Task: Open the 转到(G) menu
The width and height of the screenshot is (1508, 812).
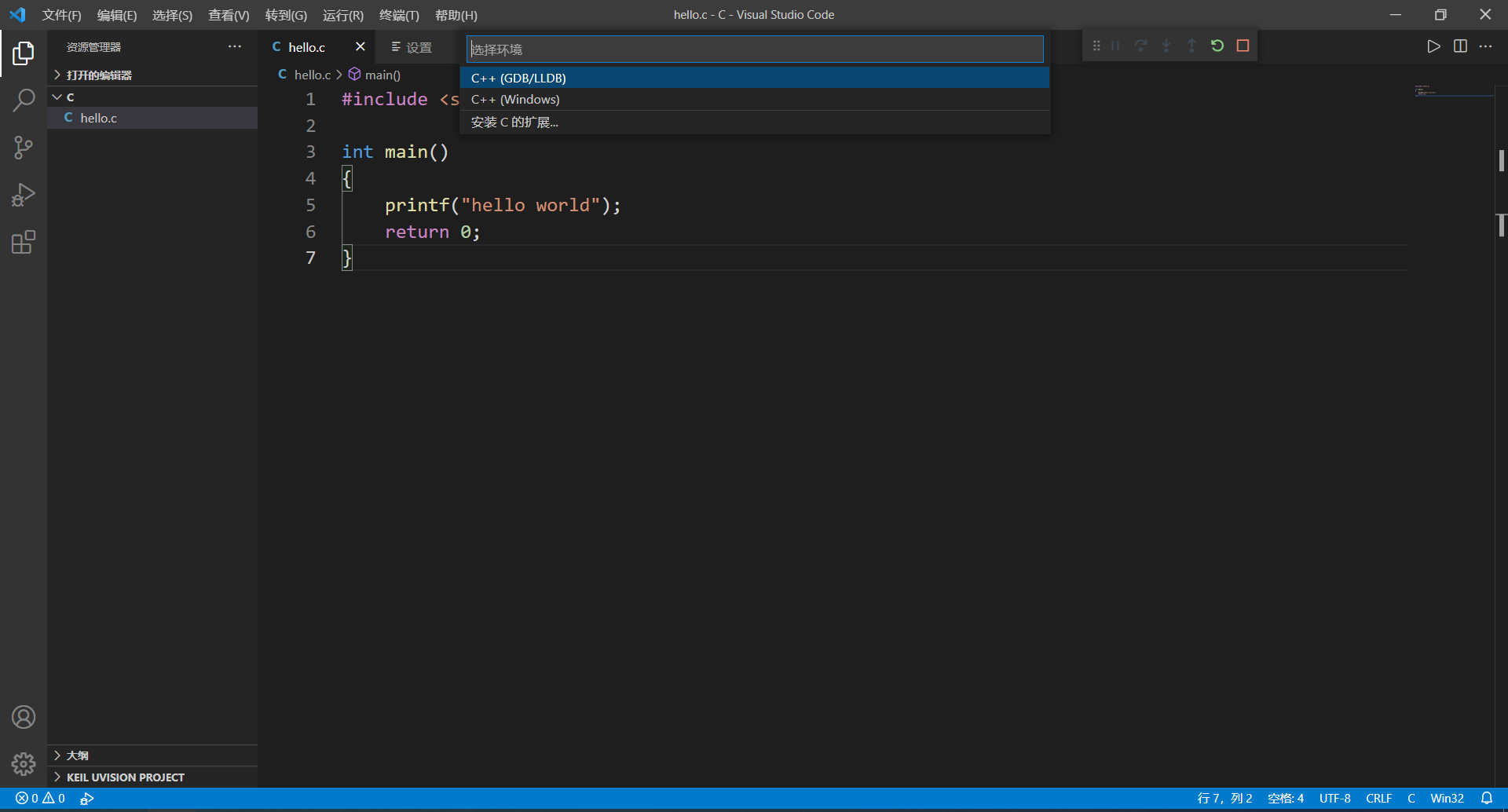Action: coord(286,15)
